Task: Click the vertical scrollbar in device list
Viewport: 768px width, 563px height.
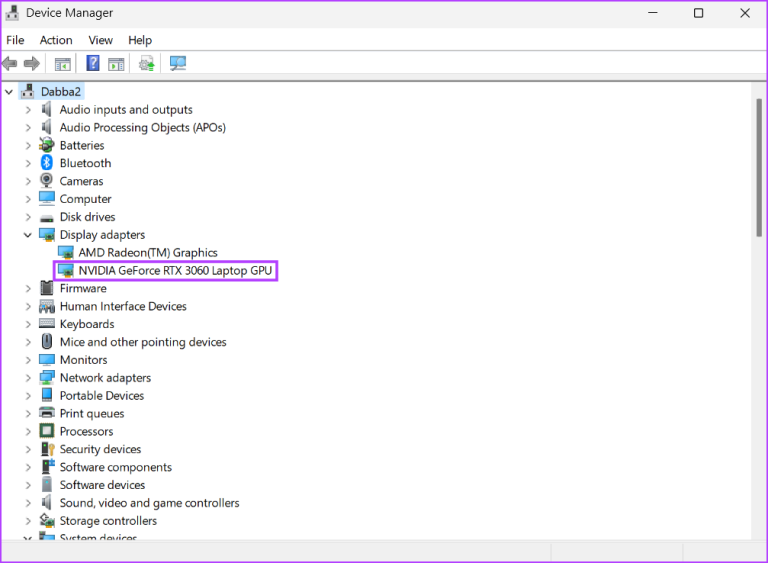Action: (x=759, y=300)
